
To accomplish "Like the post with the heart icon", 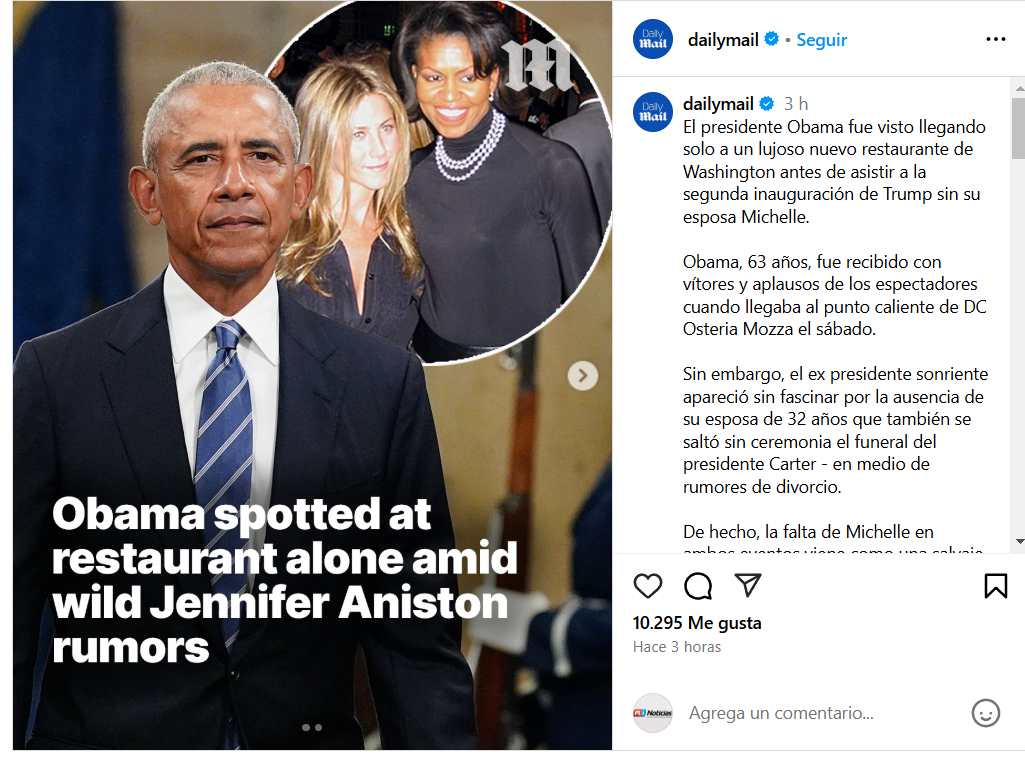I will [648, 586].
